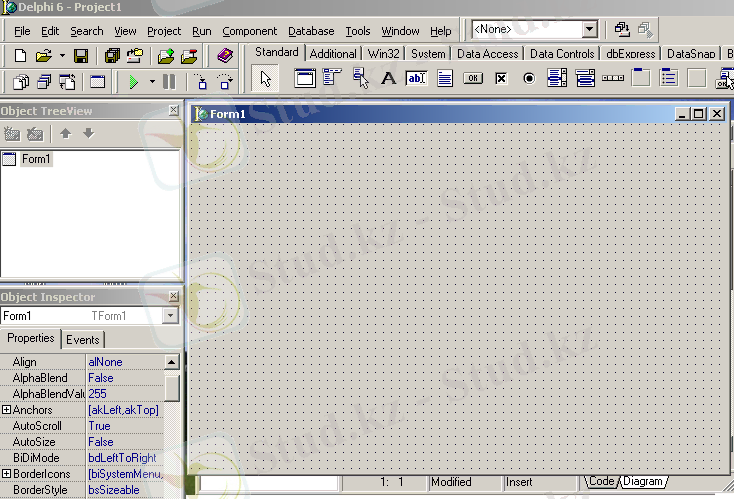The height and width of the screenshot is (499, 734).
Task: Open the Project menu
Action: tap(164, 31)
